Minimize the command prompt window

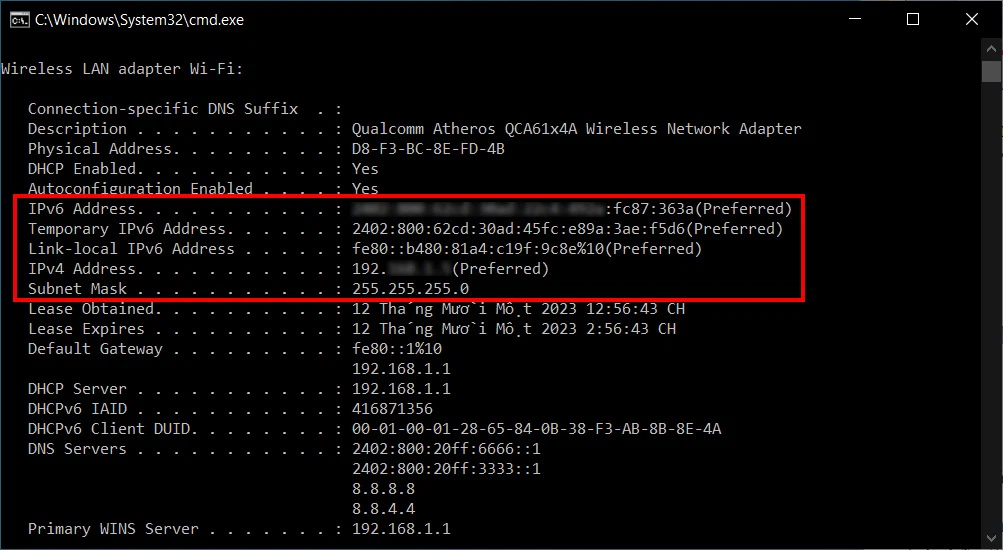(x=855, y=20)
